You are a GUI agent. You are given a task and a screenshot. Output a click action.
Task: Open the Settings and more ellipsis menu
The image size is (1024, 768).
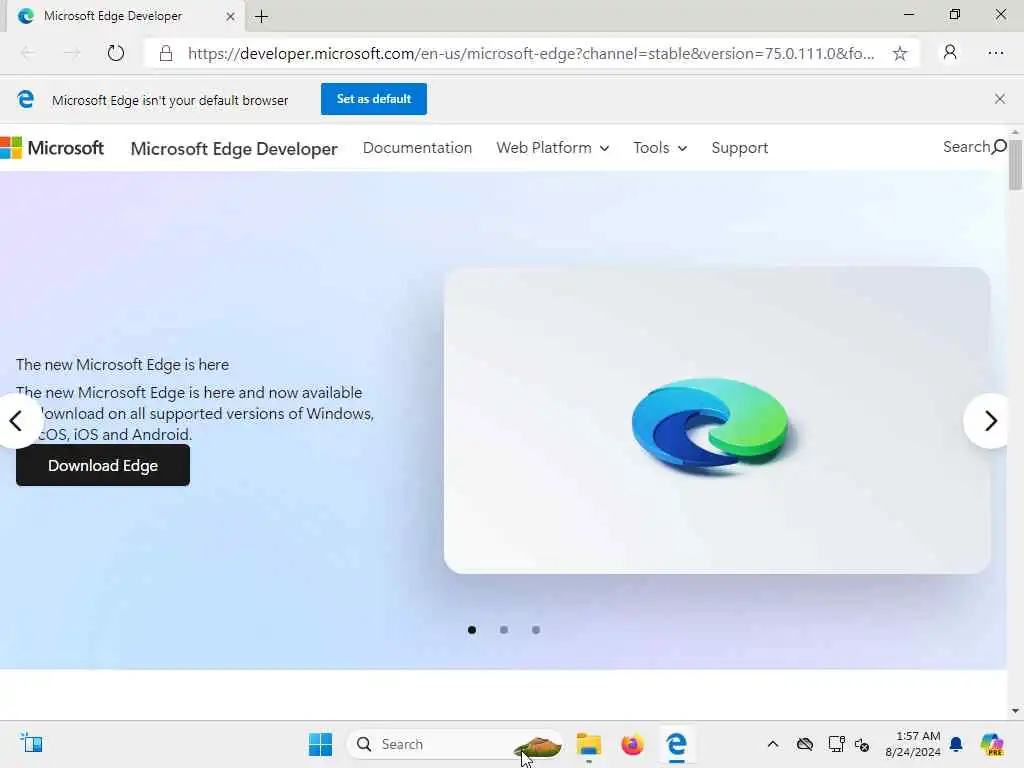(x=995, y=53)
